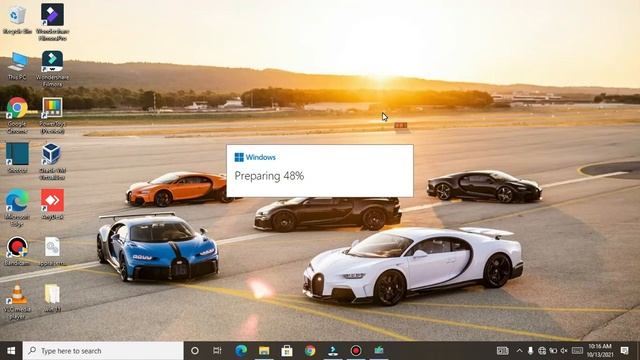Open the Action Center notifications
The height and width of the screenshot is (360, 640).
[624, 351]
